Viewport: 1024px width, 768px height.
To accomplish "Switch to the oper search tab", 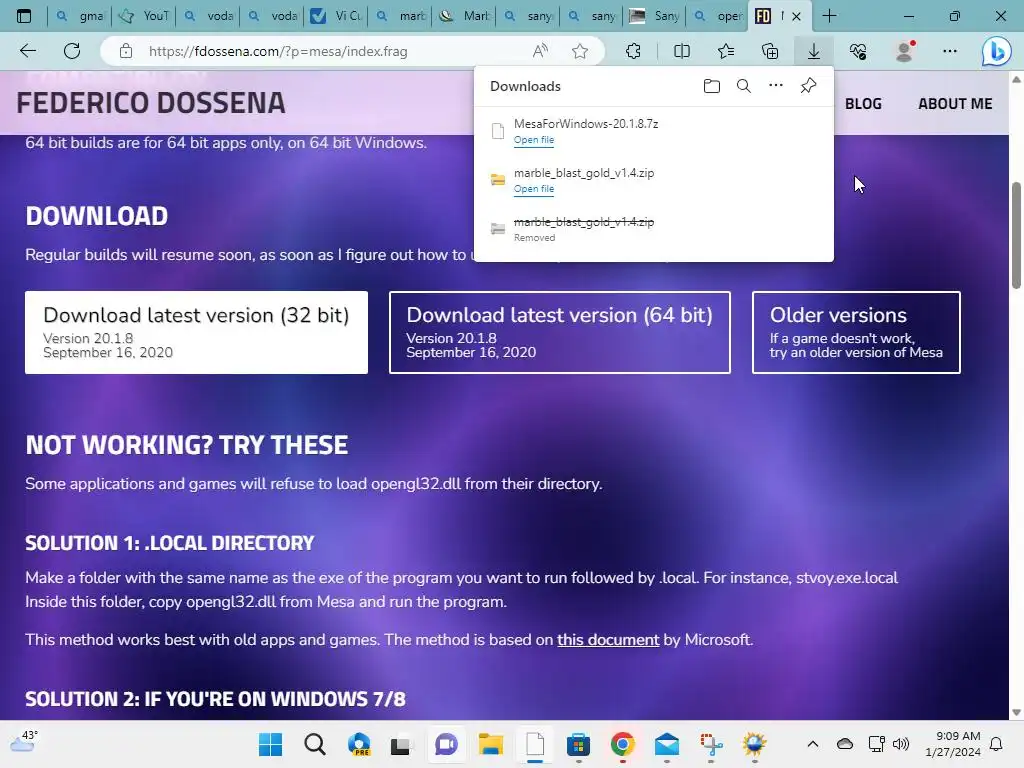I will (718, 16).
